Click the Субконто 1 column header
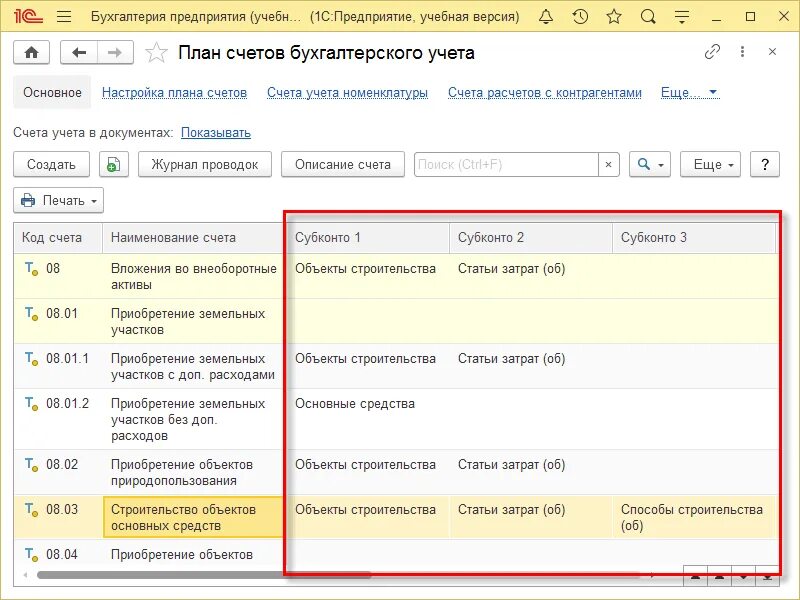 coord(367,238)
